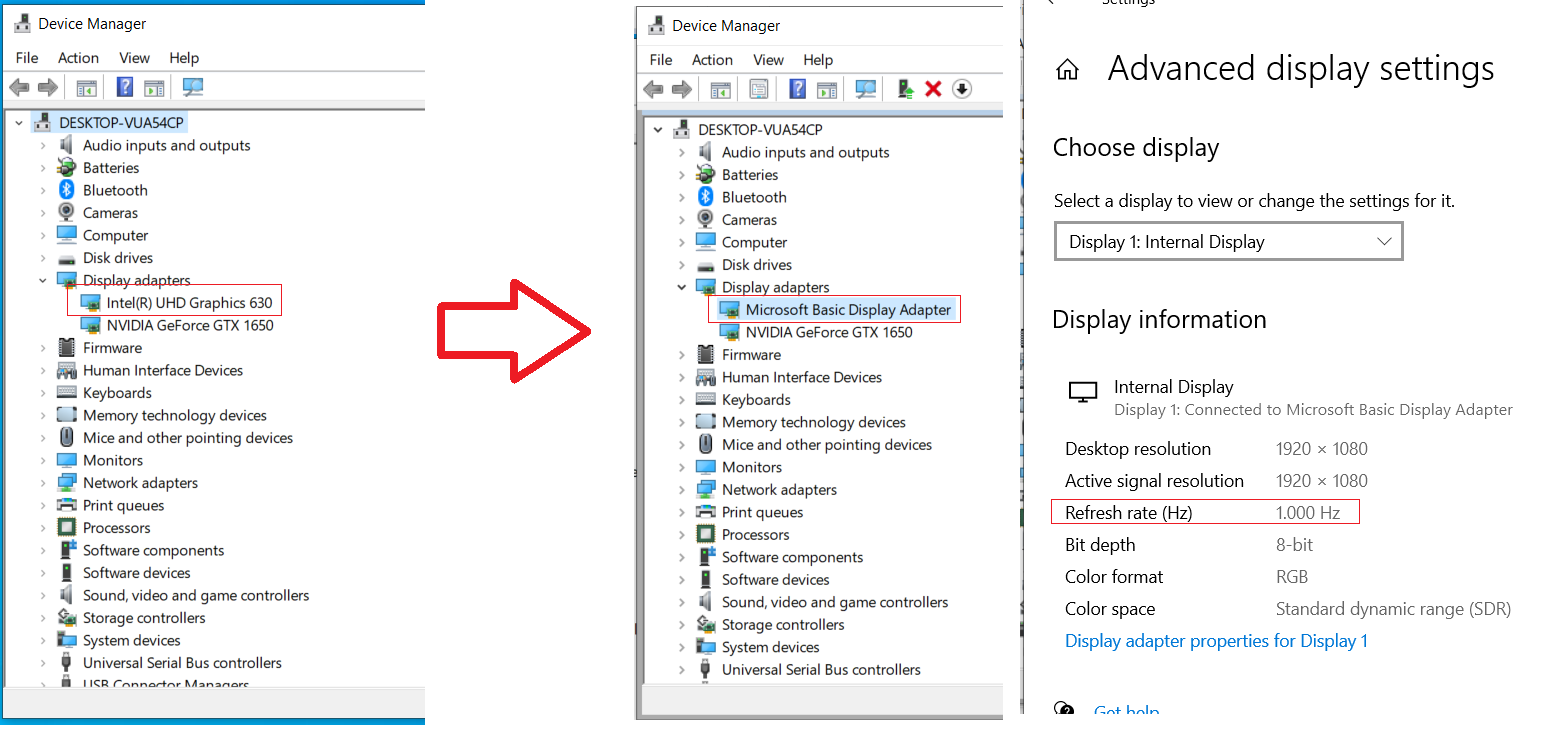
Task: Click Storage controllers icon in the Intel UHD Device Manager
Action: click(67, 618)
